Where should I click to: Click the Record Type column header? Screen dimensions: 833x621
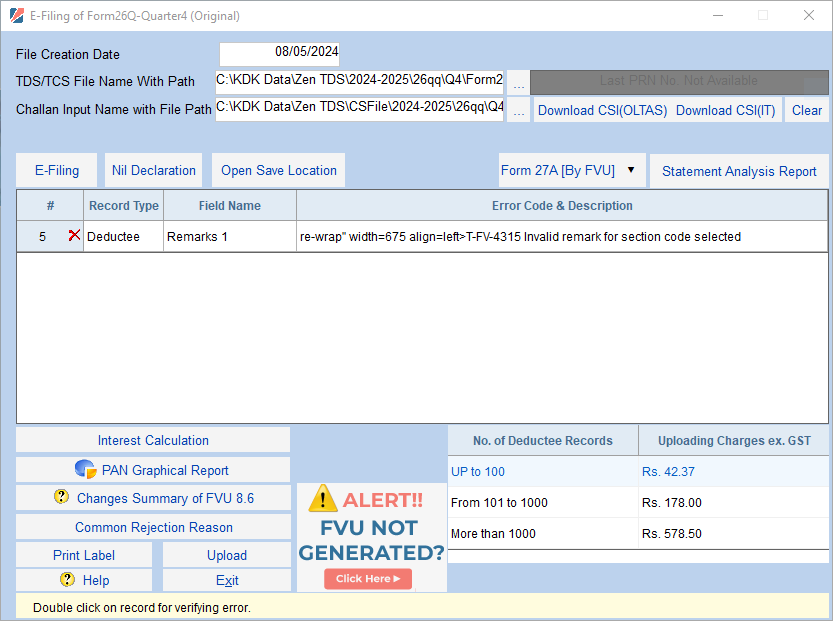124,206
